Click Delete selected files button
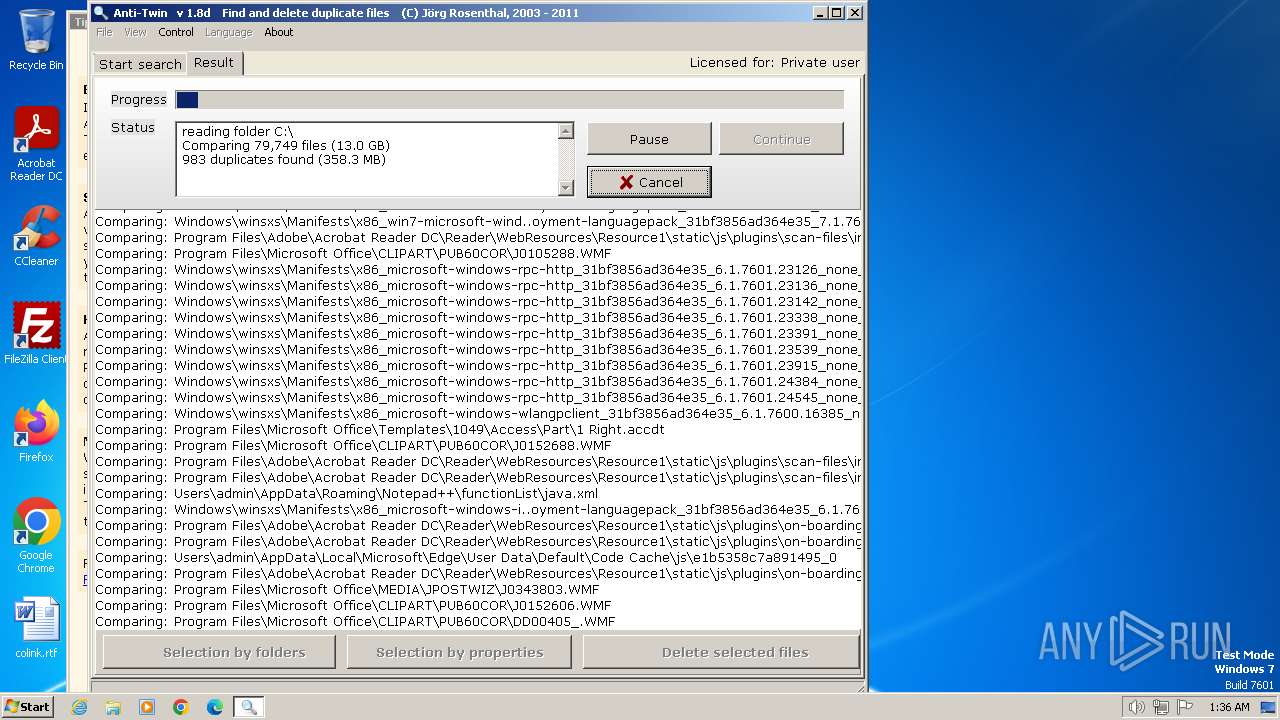Viewport: 1280px width, 720px height. [721, 652]
